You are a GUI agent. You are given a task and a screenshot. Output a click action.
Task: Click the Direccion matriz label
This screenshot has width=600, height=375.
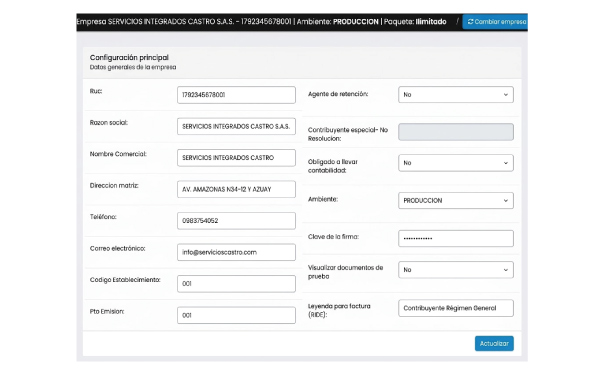(114, 185)
